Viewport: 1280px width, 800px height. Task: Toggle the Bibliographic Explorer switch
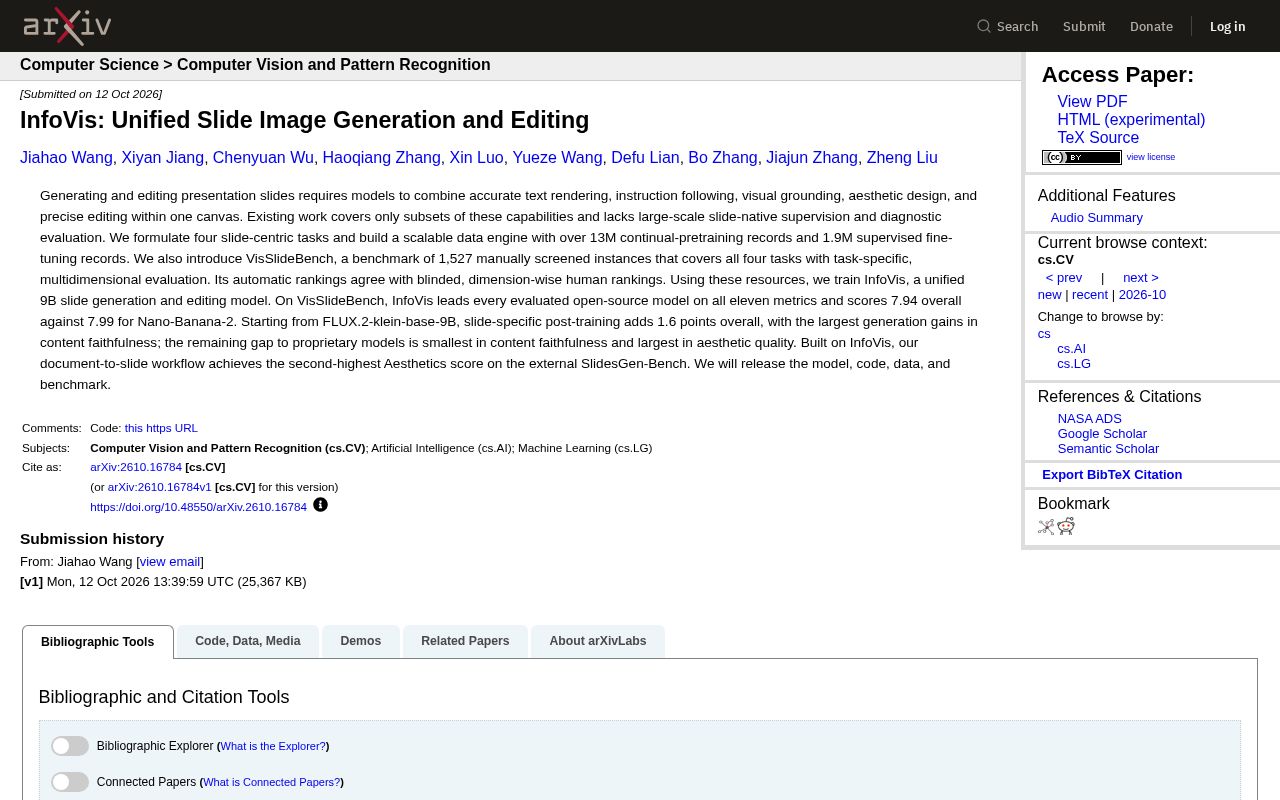pos(70,746)
